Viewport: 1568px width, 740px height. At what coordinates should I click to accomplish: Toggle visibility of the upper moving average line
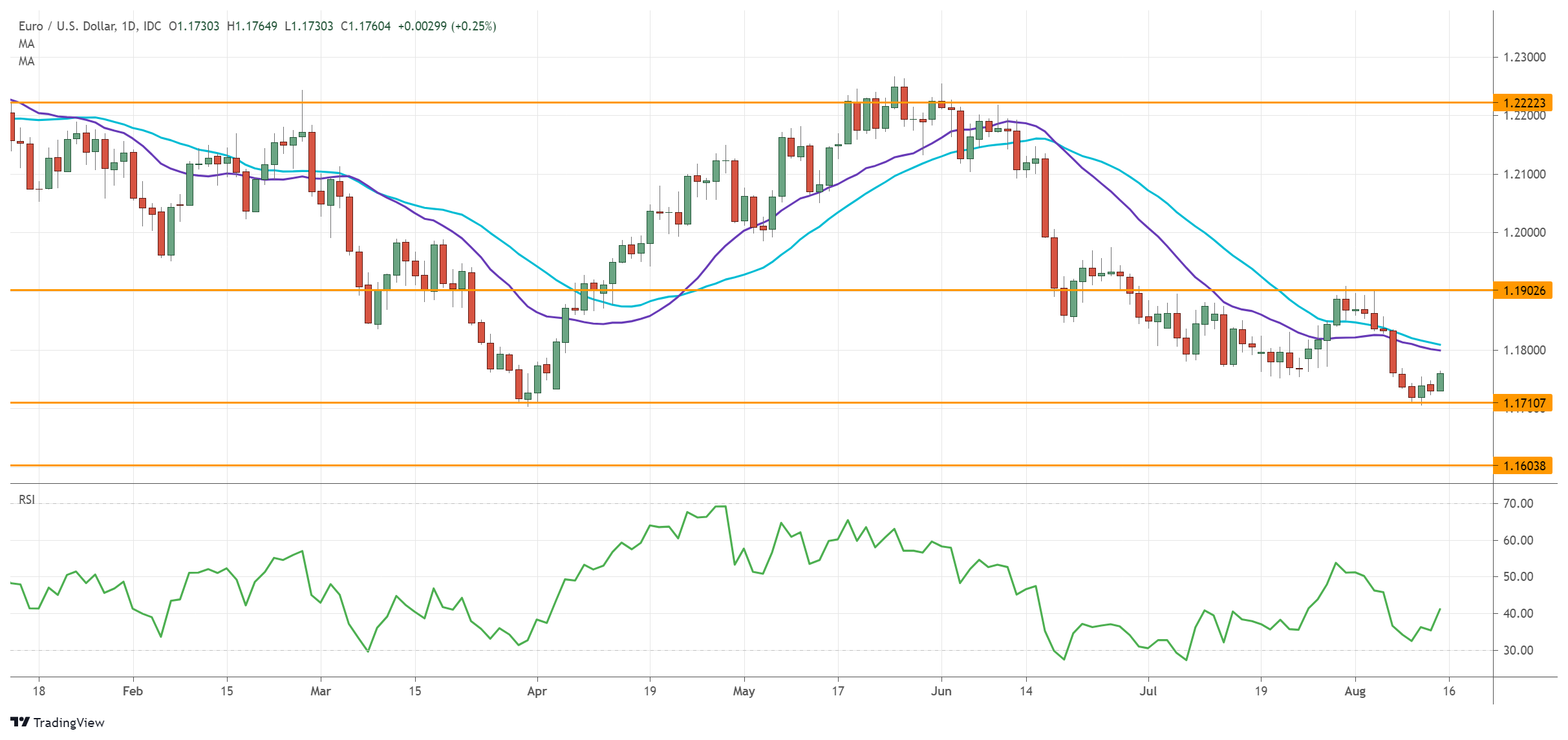tap(27, 45)
